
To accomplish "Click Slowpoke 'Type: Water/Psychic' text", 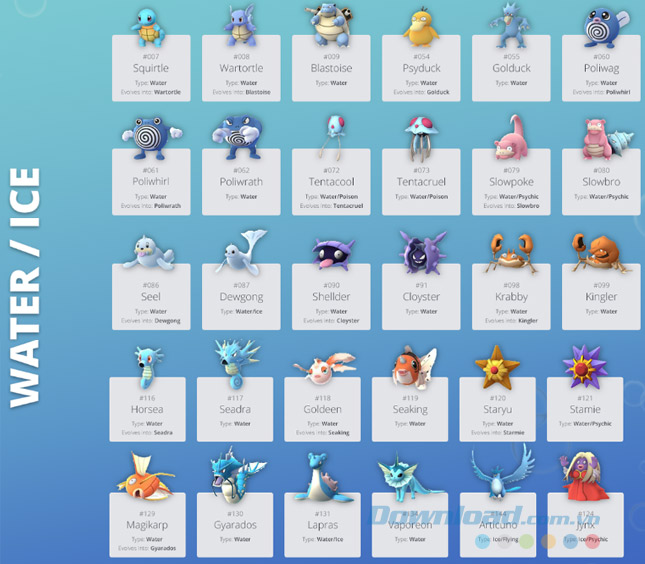I will tap(511, 197).
